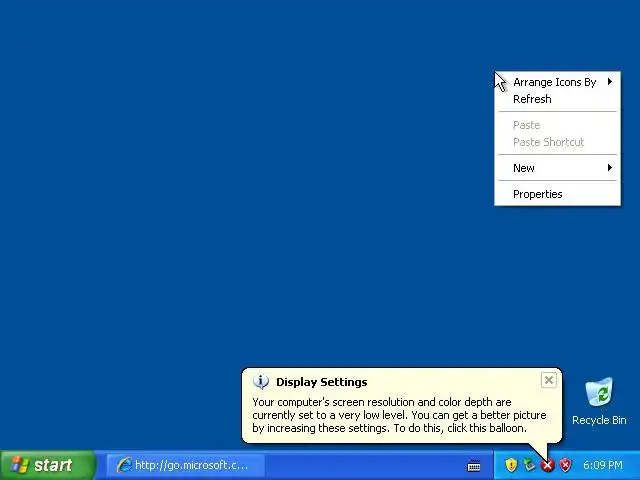Select the greyed Paste menu entry
The image size is (640, 480).
pyautogui.click(x=557, y=125)
